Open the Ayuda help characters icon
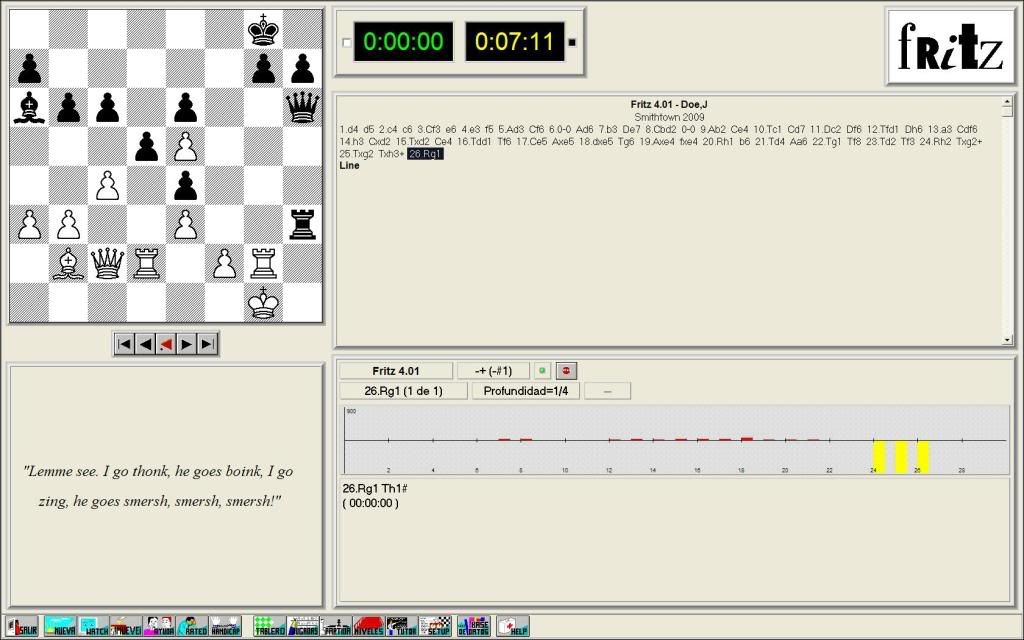Image resolution: width=1024 pixels, height=640 pixels. (x=159, y=626)
